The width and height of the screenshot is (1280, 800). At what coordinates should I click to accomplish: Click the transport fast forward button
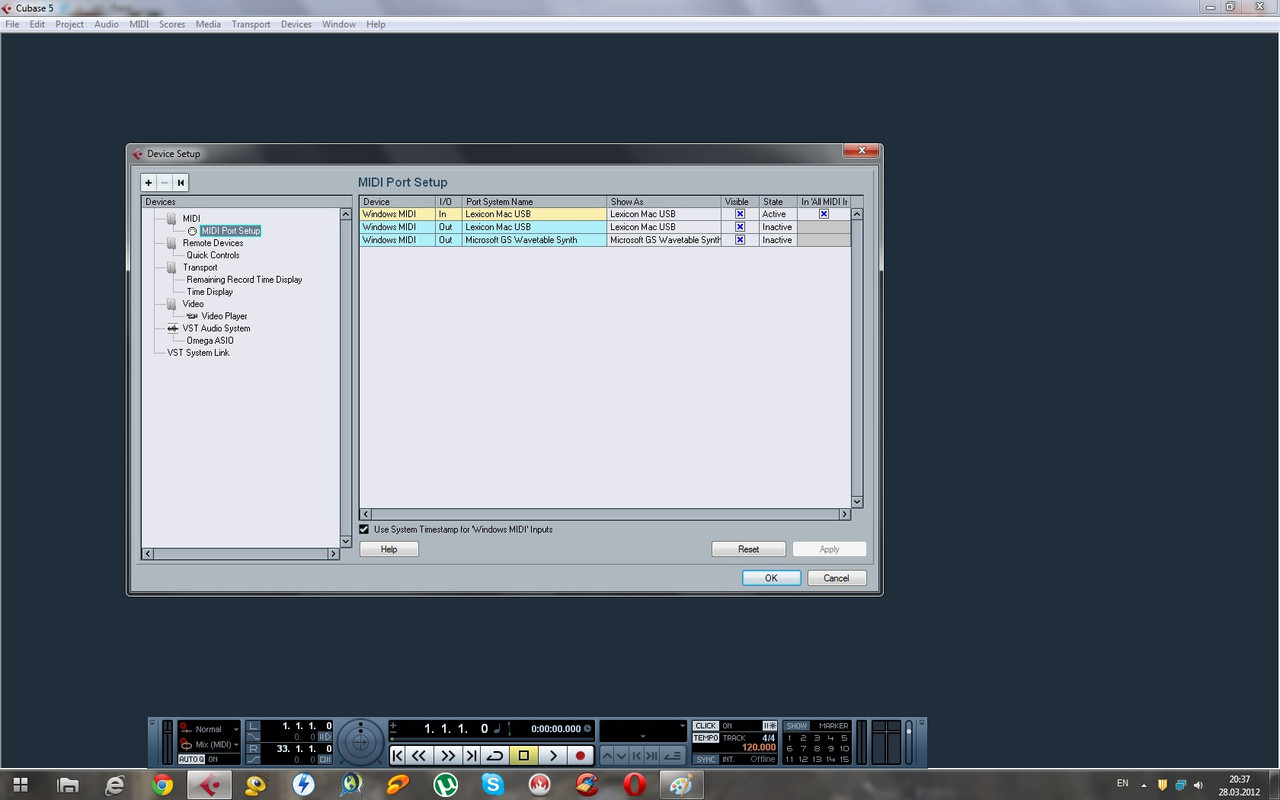tap(448, 756)
